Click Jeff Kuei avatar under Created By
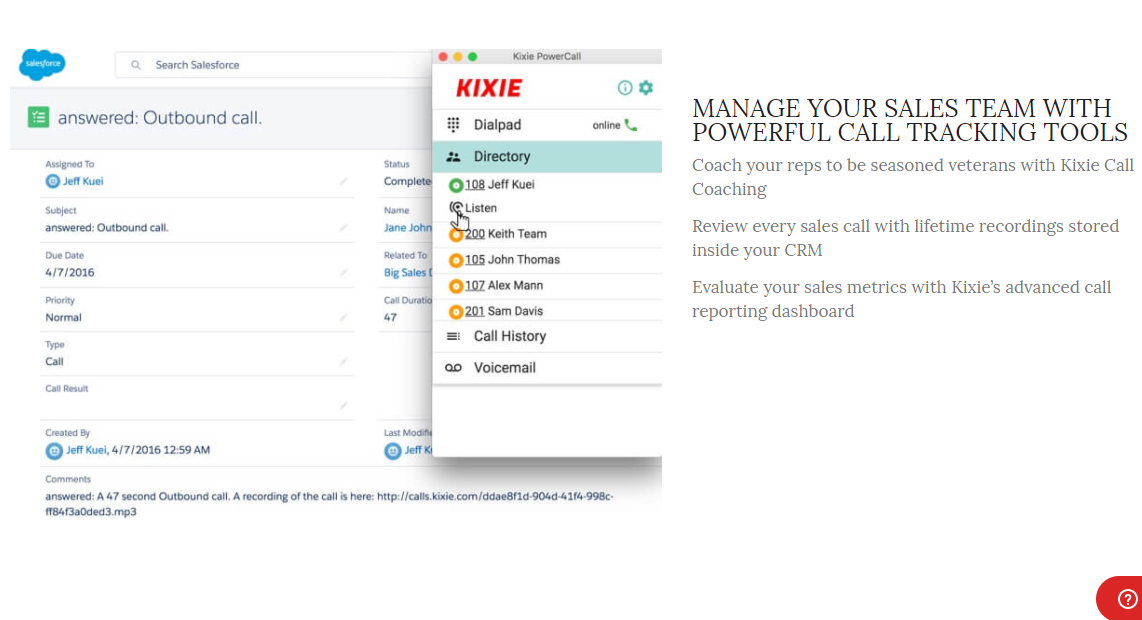Screen dimensions: 1142x620 (54, 451)
